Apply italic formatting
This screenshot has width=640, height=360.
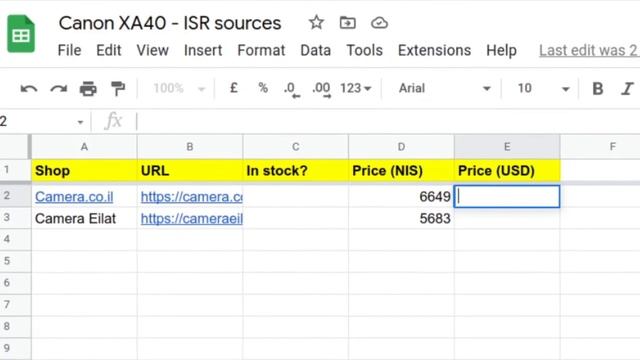coord(627,88)
